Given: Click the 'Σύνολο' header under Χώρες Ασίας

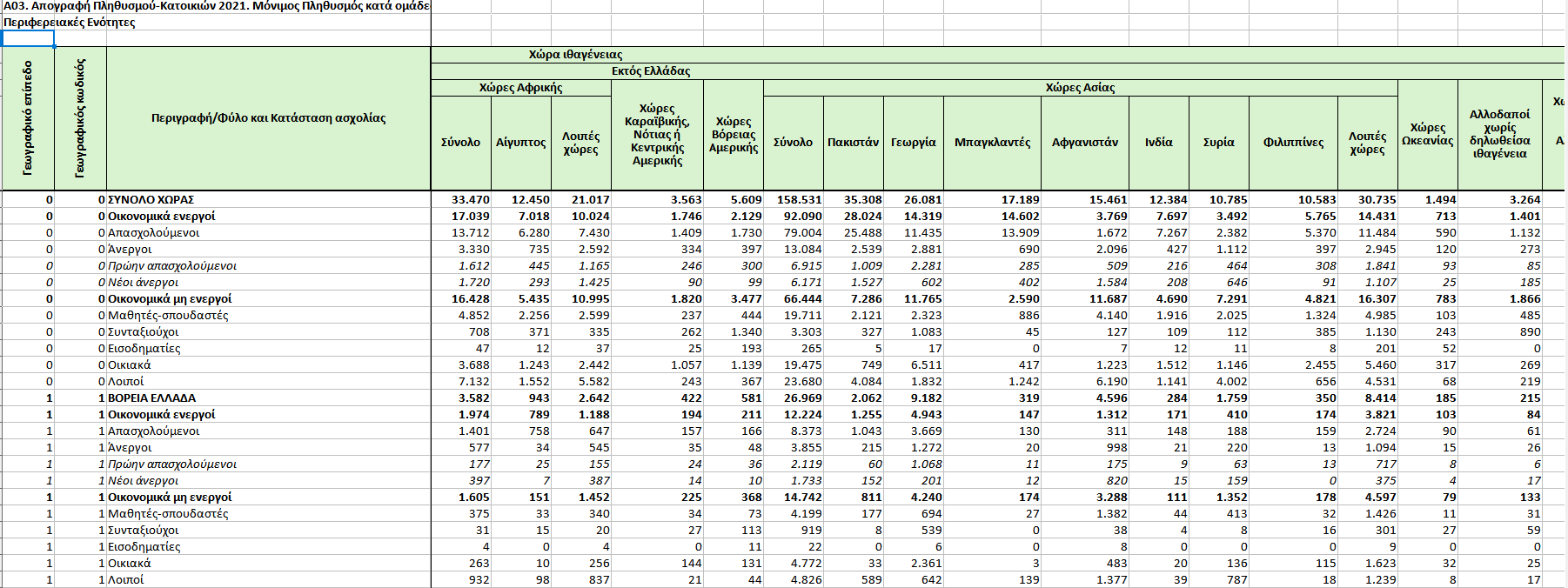Looking at the screenshot, I should coord(794,143).
